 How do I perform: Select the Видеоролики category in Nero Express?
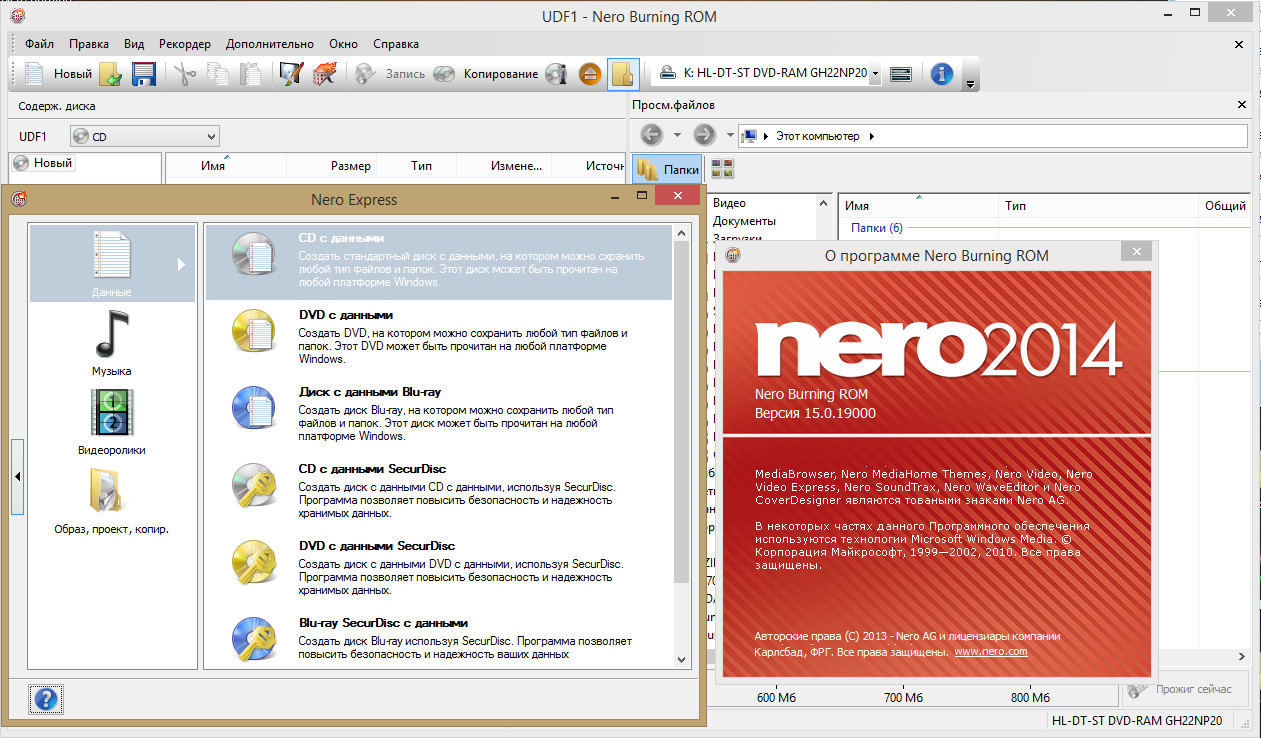coord(111,422)
